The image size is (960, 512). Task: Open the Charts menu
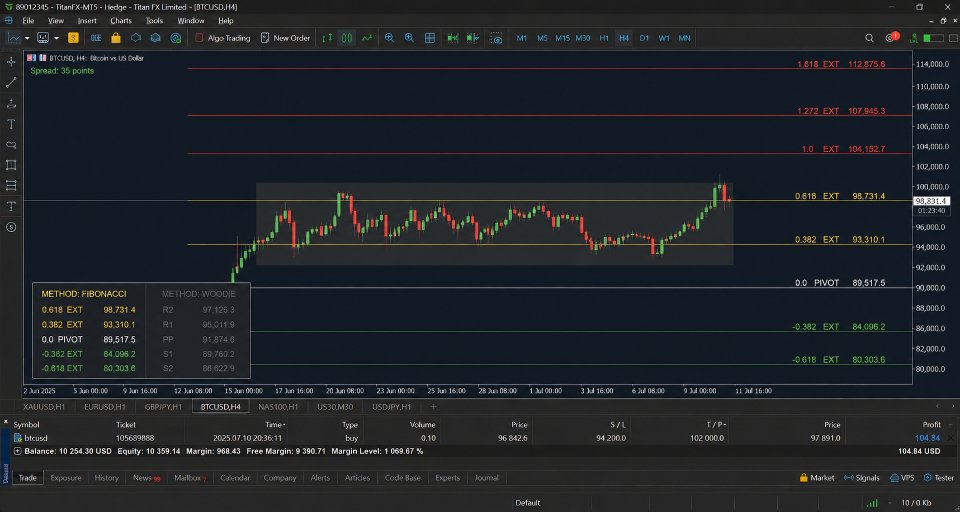click(x=121, y=21)
